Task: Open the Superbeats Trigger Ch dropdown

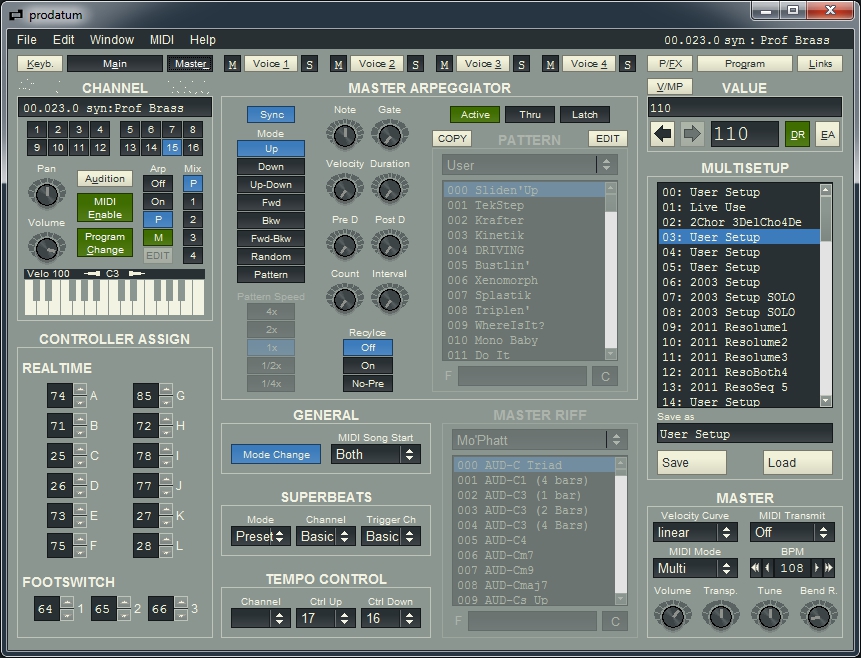Action: coord(390,536)
